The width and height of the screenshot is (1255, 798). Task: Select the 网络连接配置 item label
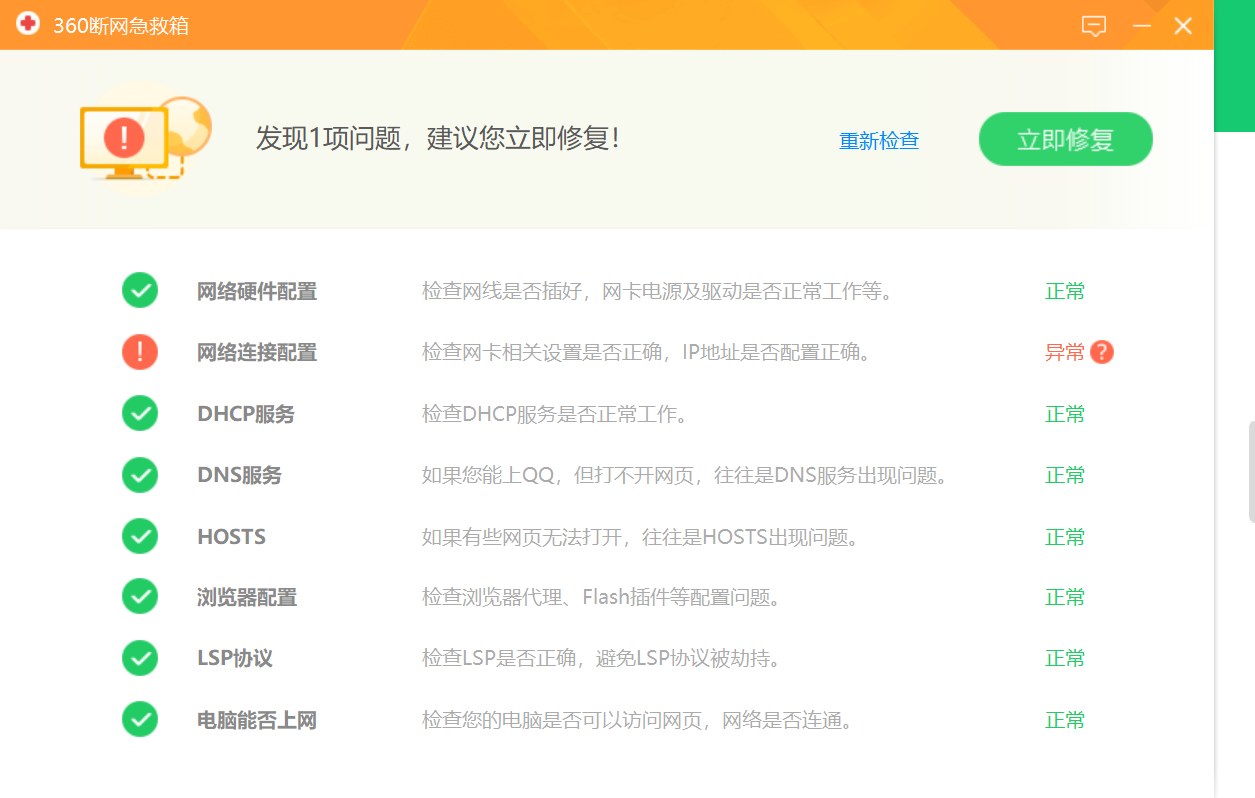click(257, 353)
